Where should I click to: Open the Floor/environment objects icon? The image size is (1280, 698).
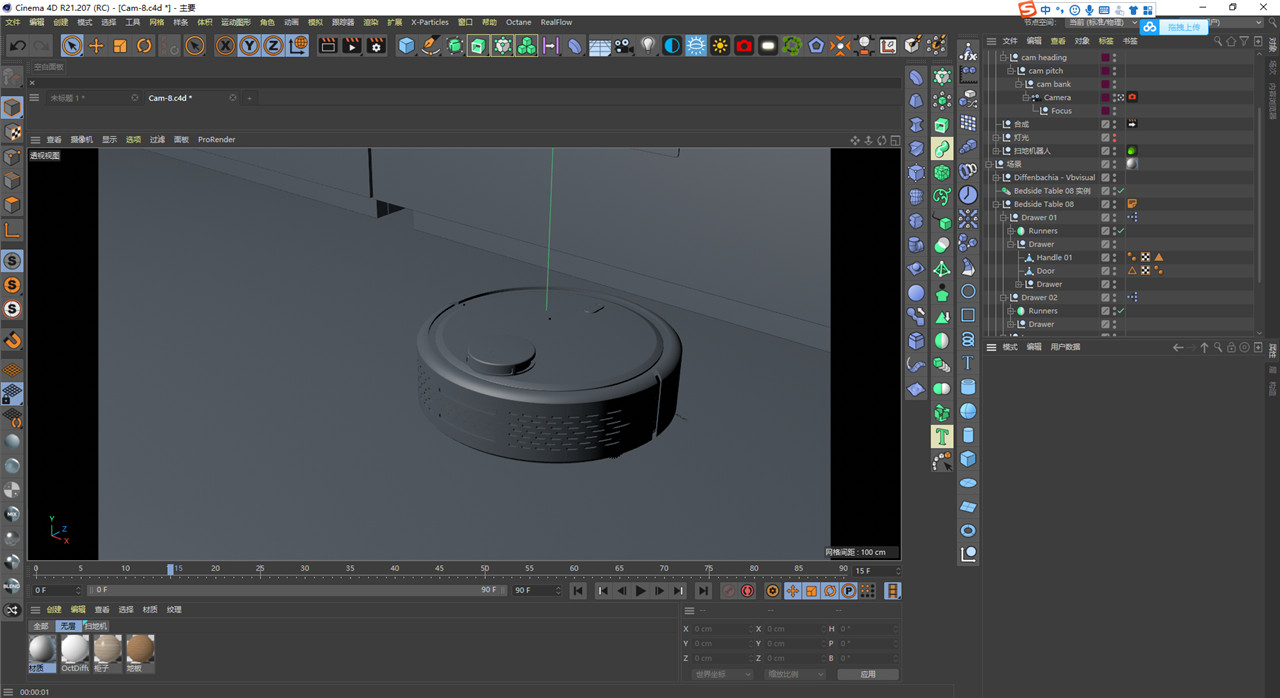pyautogui.click(x=600, y=45)
